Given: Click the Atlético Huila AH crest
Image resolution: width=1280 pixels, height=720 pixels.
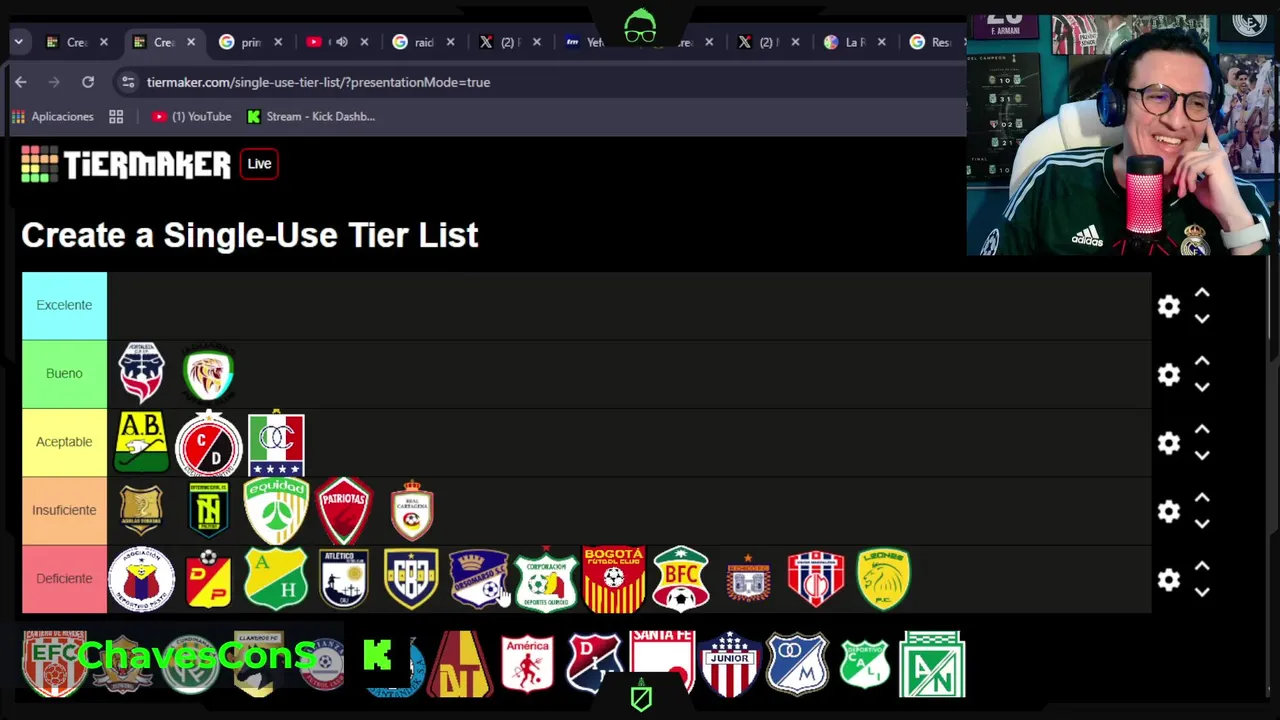Looking at the screenshot, I should click(x=276, y=579).
